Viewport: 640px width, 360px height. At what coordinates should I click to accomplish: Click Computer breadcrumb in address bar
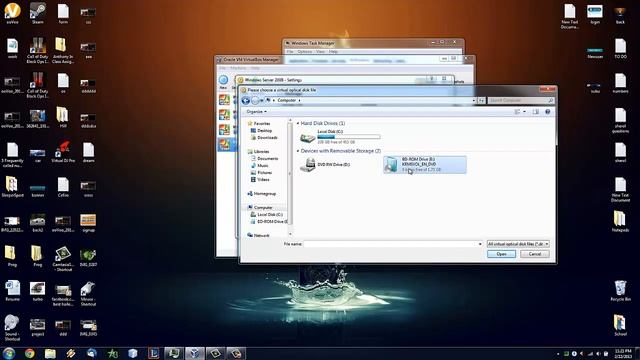(x=287, y=100)
